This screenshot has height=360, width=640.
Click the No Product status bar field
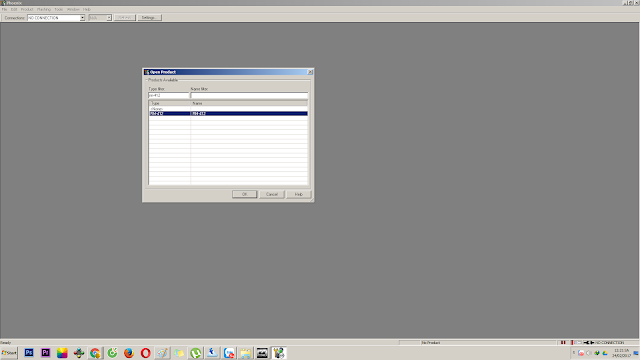[x=488, y=343]
